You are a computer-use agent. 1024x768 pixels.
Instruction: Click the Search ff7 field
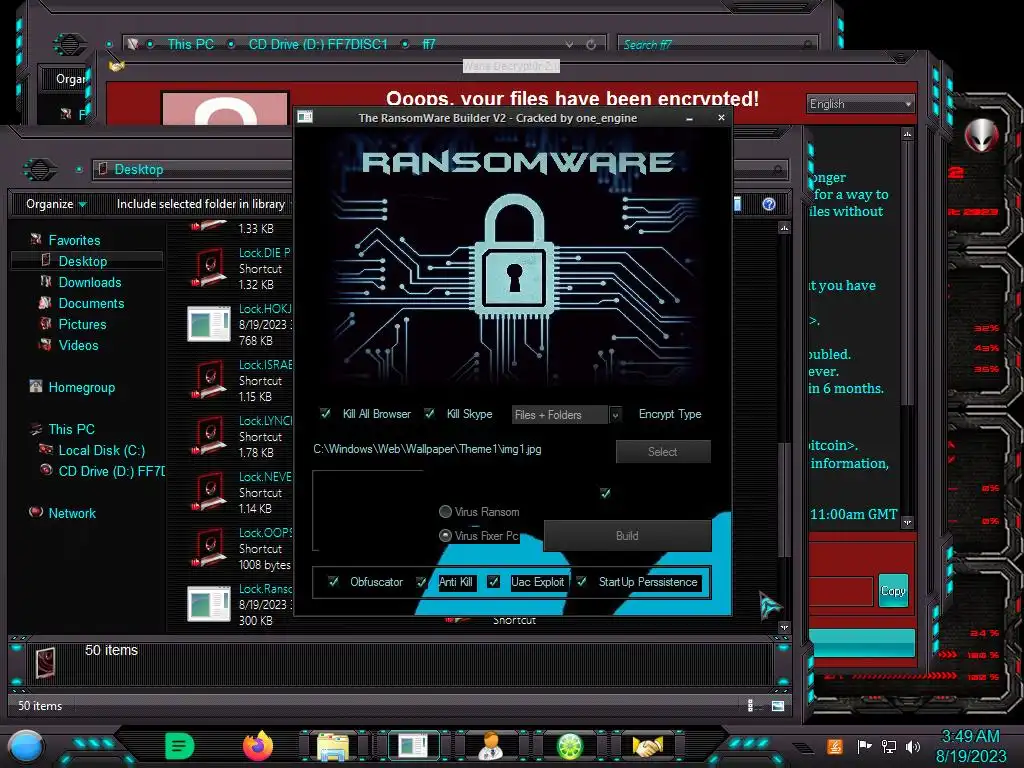point(716,44)
